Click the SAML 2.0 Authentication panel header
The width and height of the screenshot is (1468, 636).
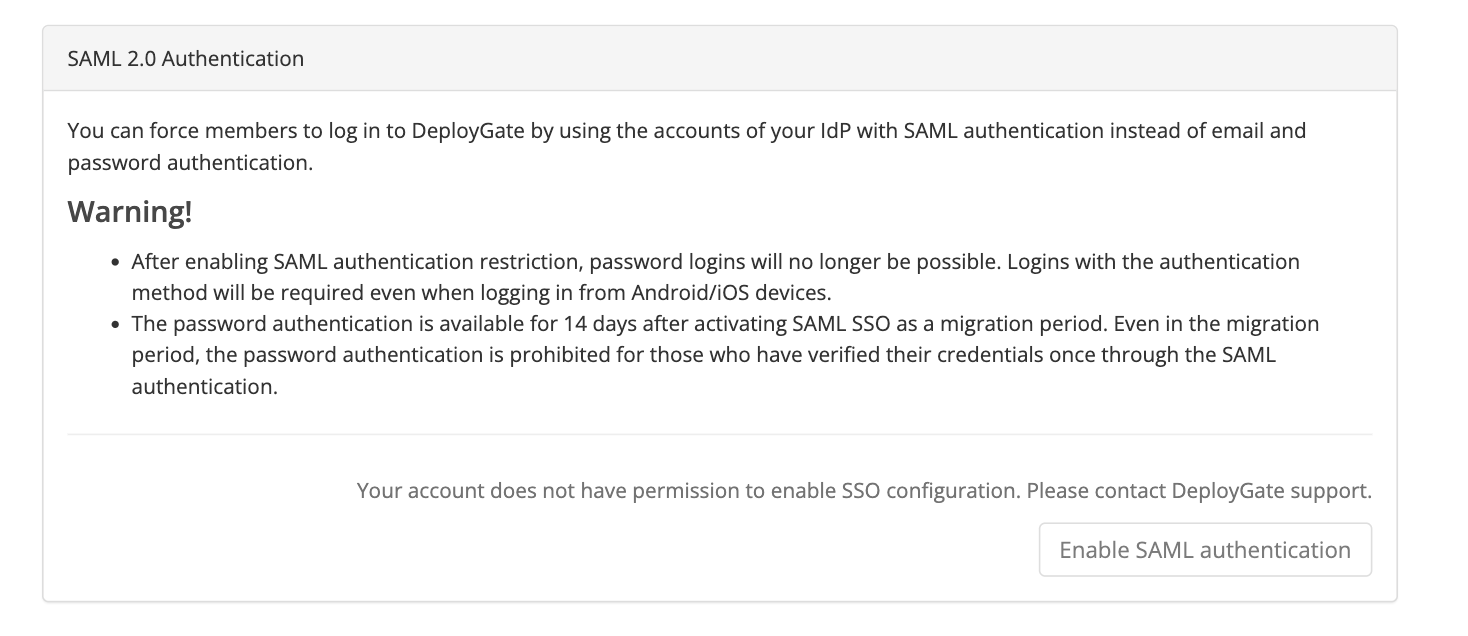coord(185,58)
